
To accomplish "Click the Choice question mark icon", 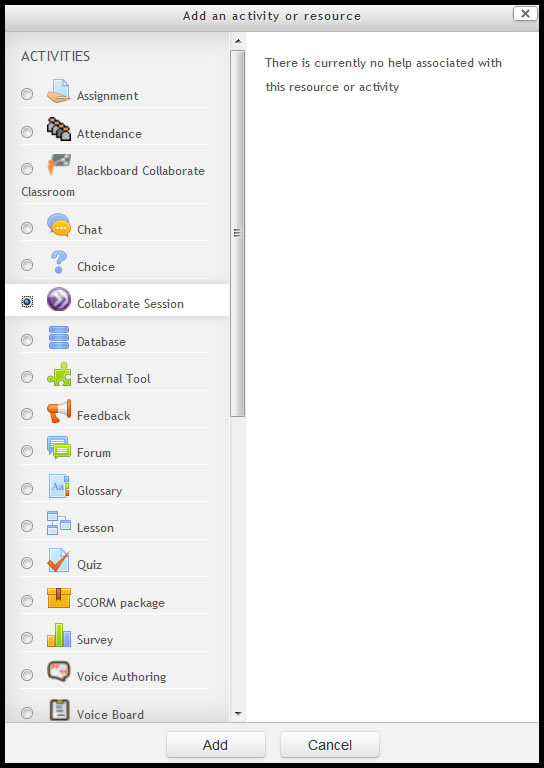I will [59, 262].
